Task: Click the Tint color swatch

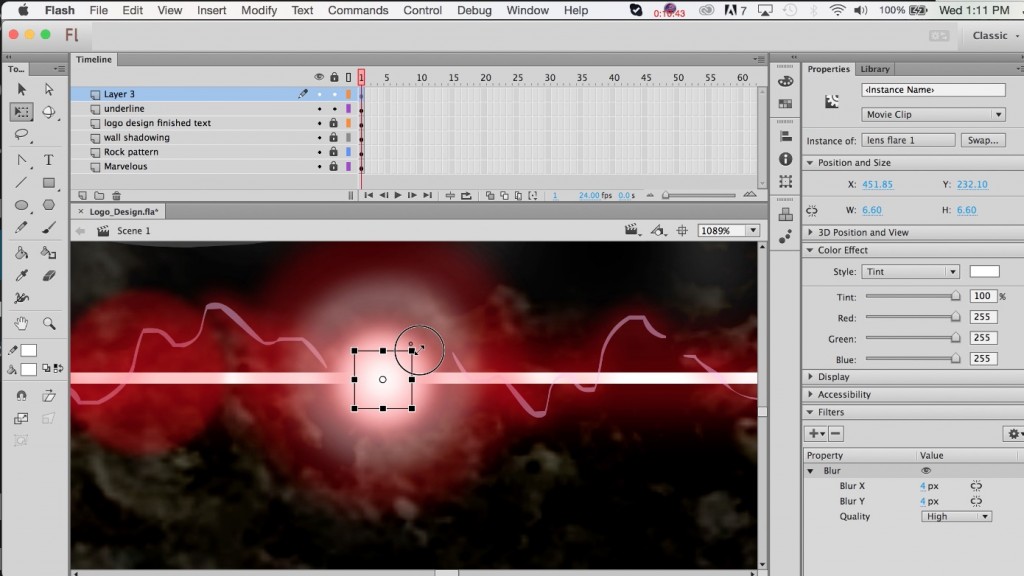Action: (x=983, y=270)
